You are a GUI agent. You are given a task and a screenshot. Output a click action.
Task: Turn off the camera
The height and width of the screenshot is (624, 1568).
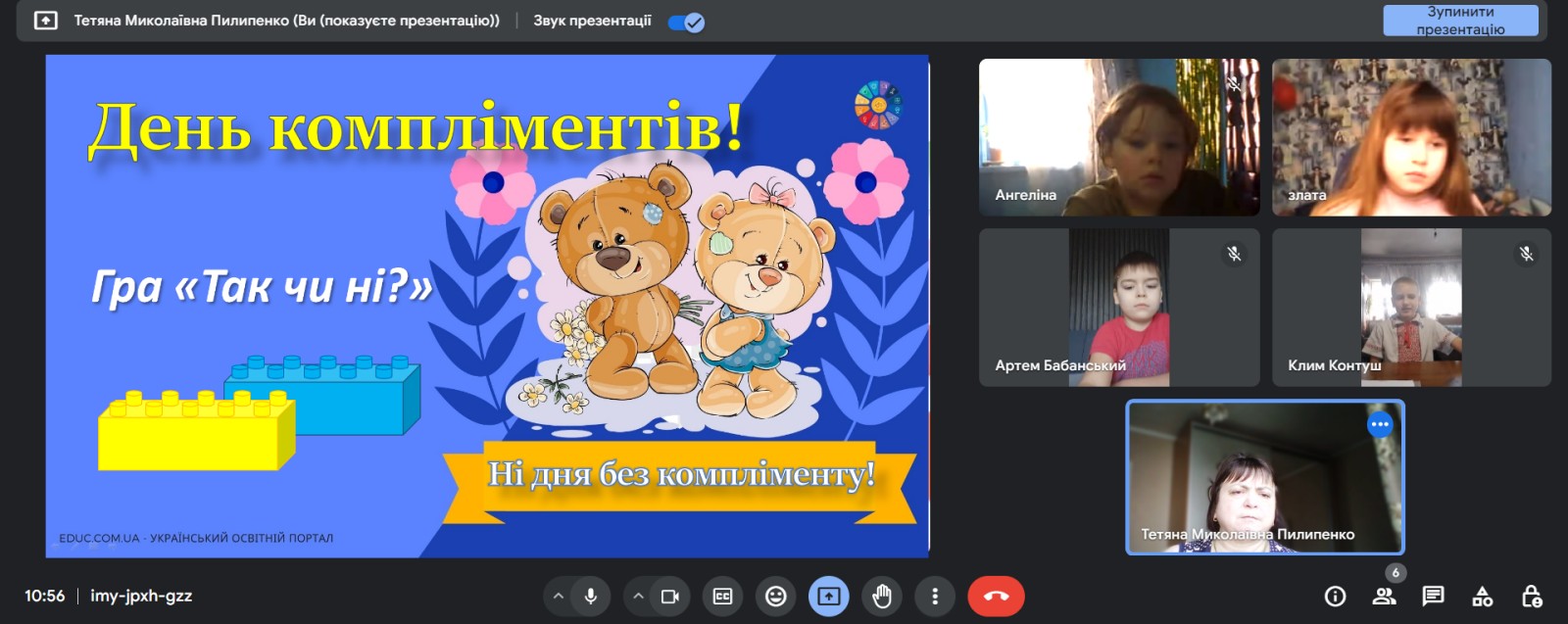tap(670, 596)
